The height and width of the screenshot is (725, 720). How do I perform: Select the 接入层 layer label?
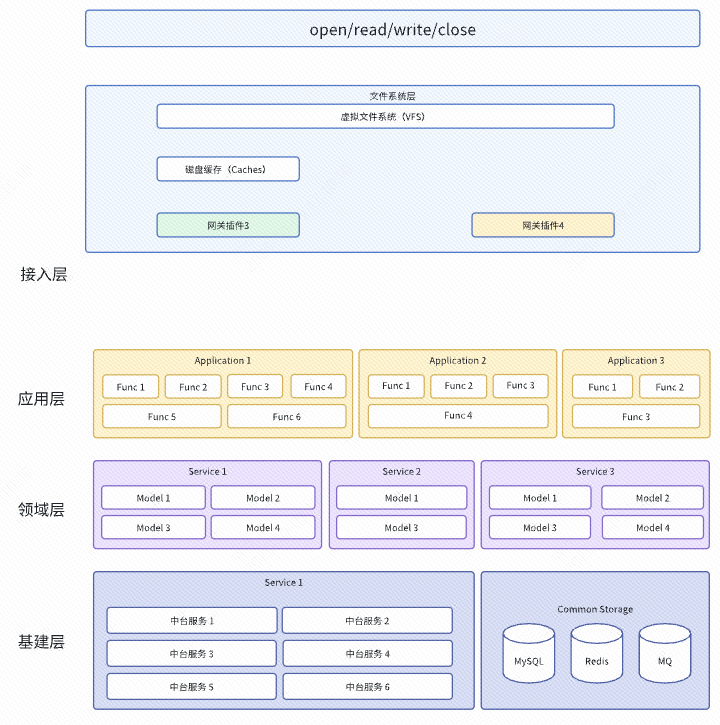(x=43, y=274)
